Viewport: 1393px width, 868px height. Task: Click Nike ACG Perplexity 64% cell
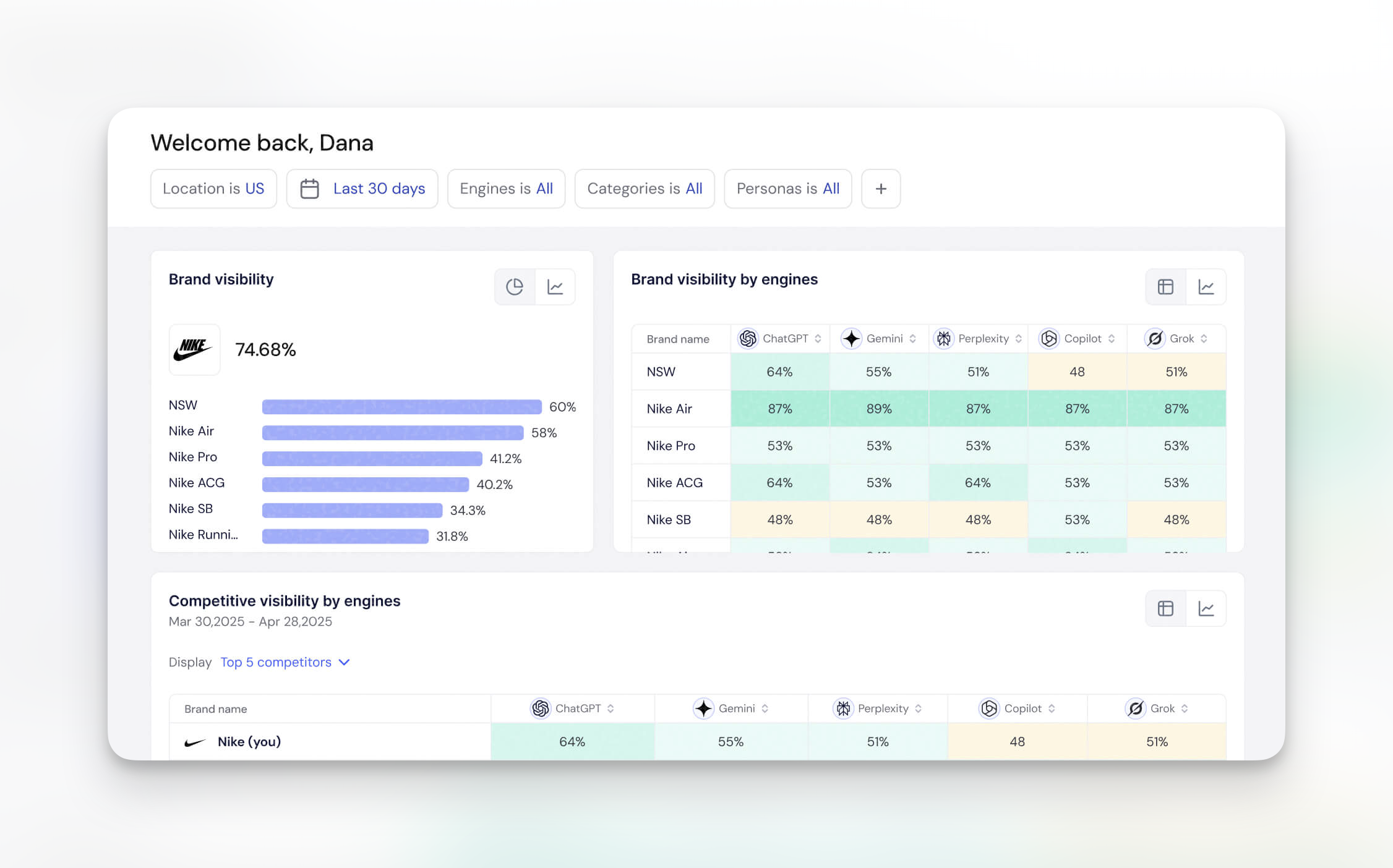click(x=978, y=482)
